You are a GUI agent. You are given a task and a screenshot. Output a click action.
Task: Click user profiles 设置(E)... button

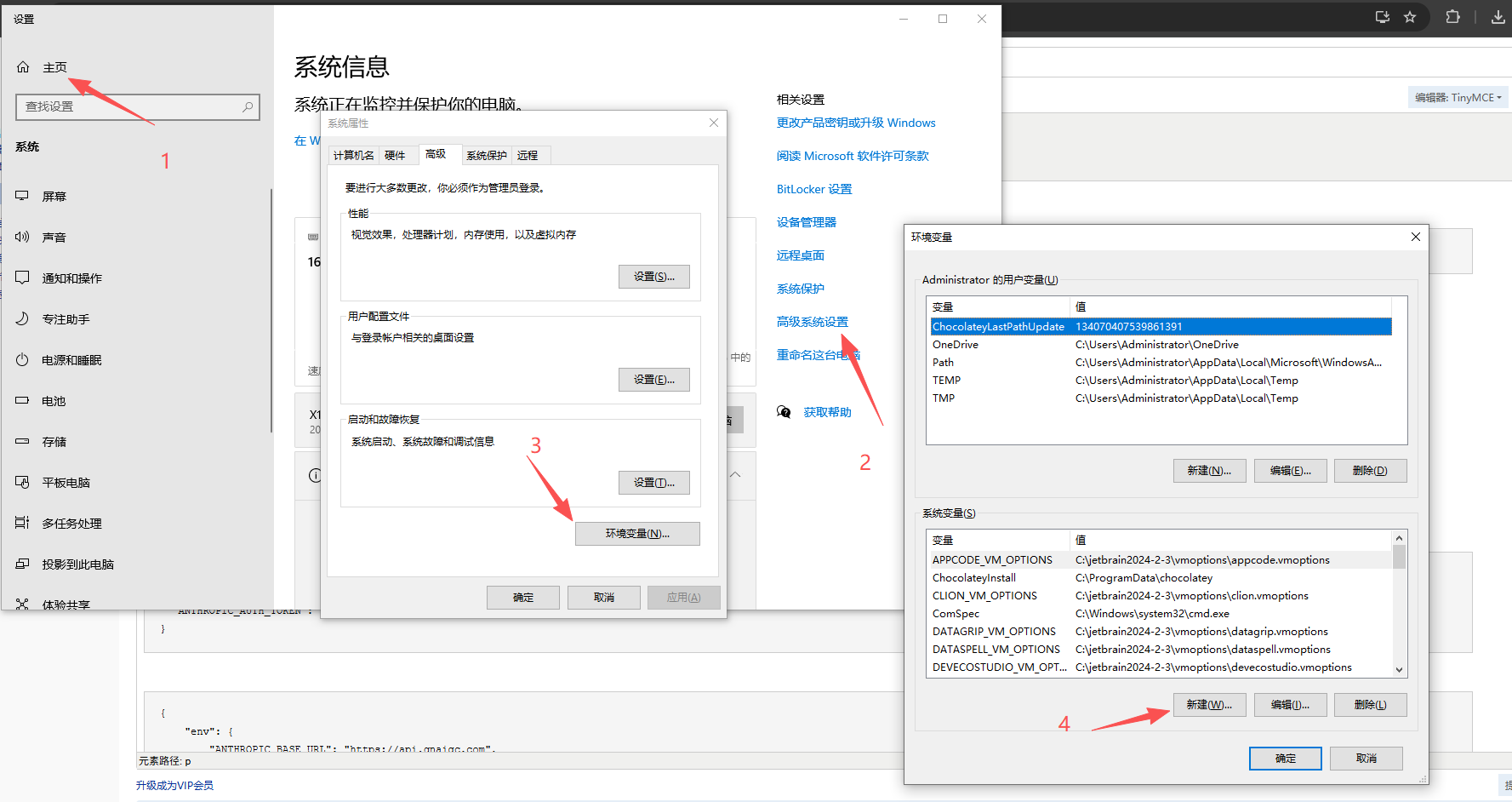(x=653, y=380)
